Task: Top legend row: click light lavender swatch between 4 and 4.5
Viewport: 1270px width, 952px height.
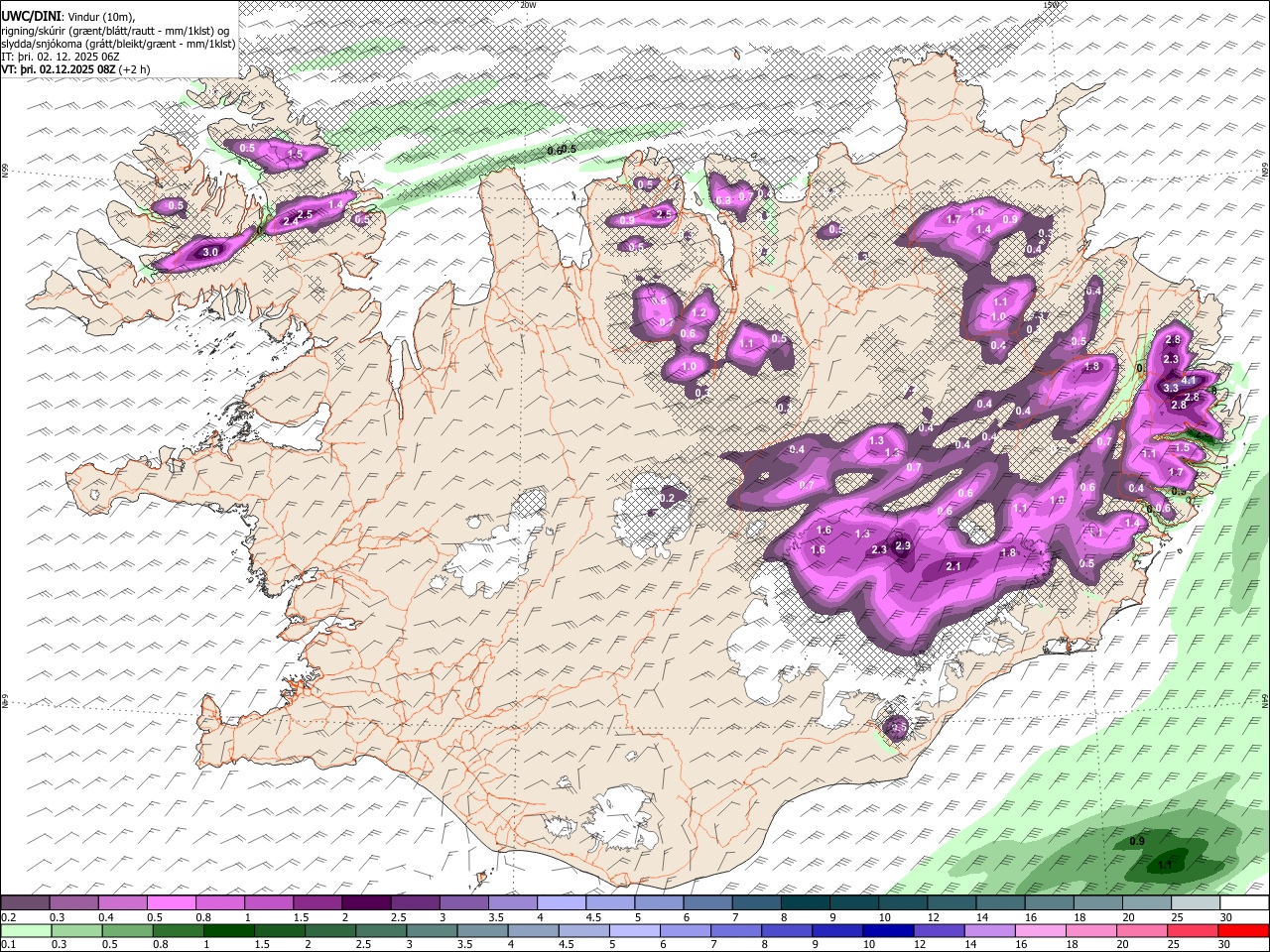Action: pos(562,902)
